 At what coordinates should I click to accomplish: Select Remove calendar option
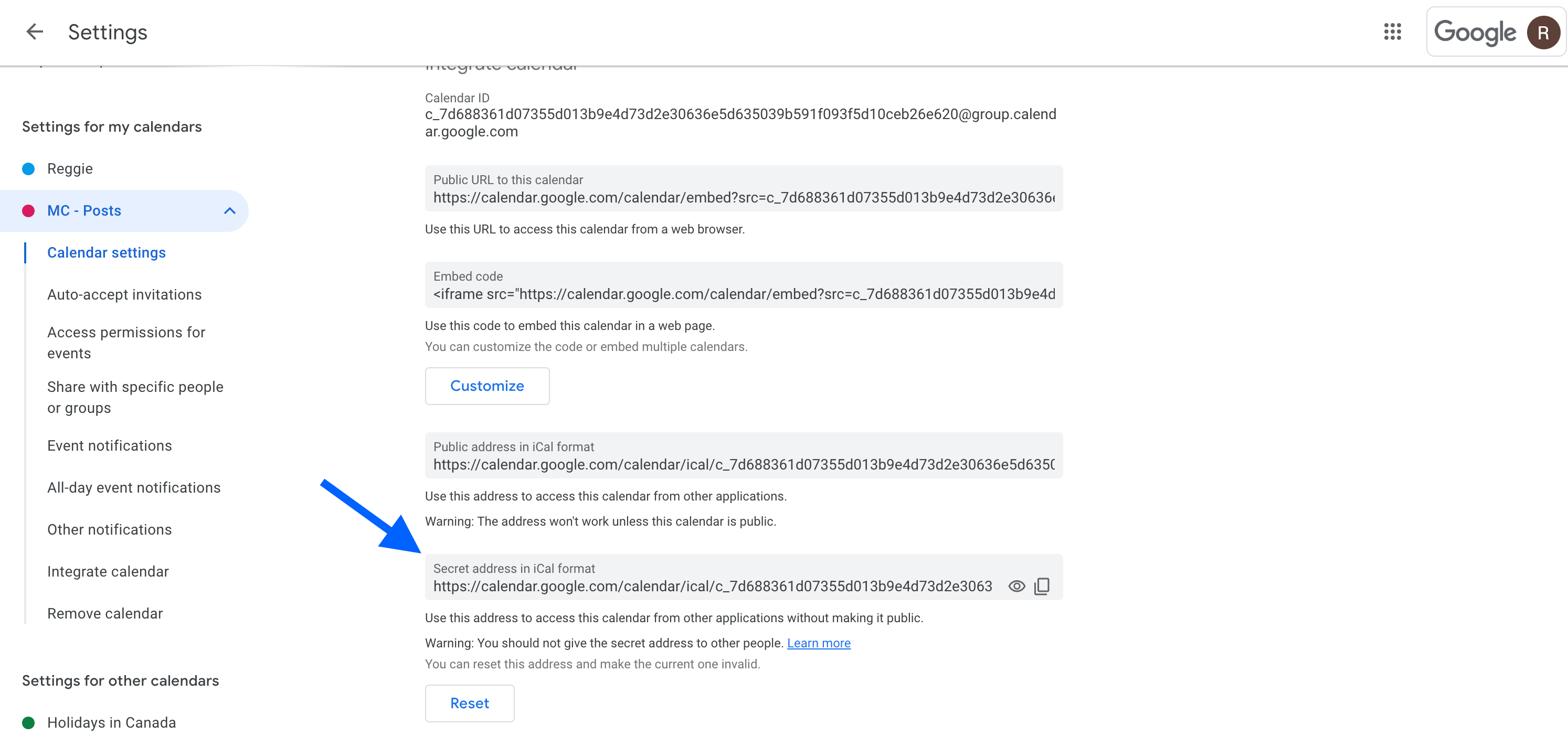pos(105,613)
